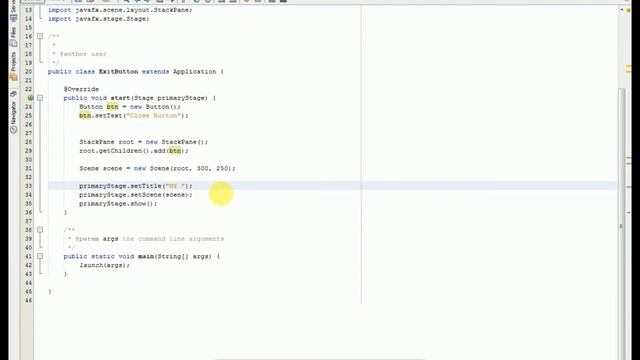640x360 pixels.
Task: Open the Files side panel tab
Action: coord(13,38)
